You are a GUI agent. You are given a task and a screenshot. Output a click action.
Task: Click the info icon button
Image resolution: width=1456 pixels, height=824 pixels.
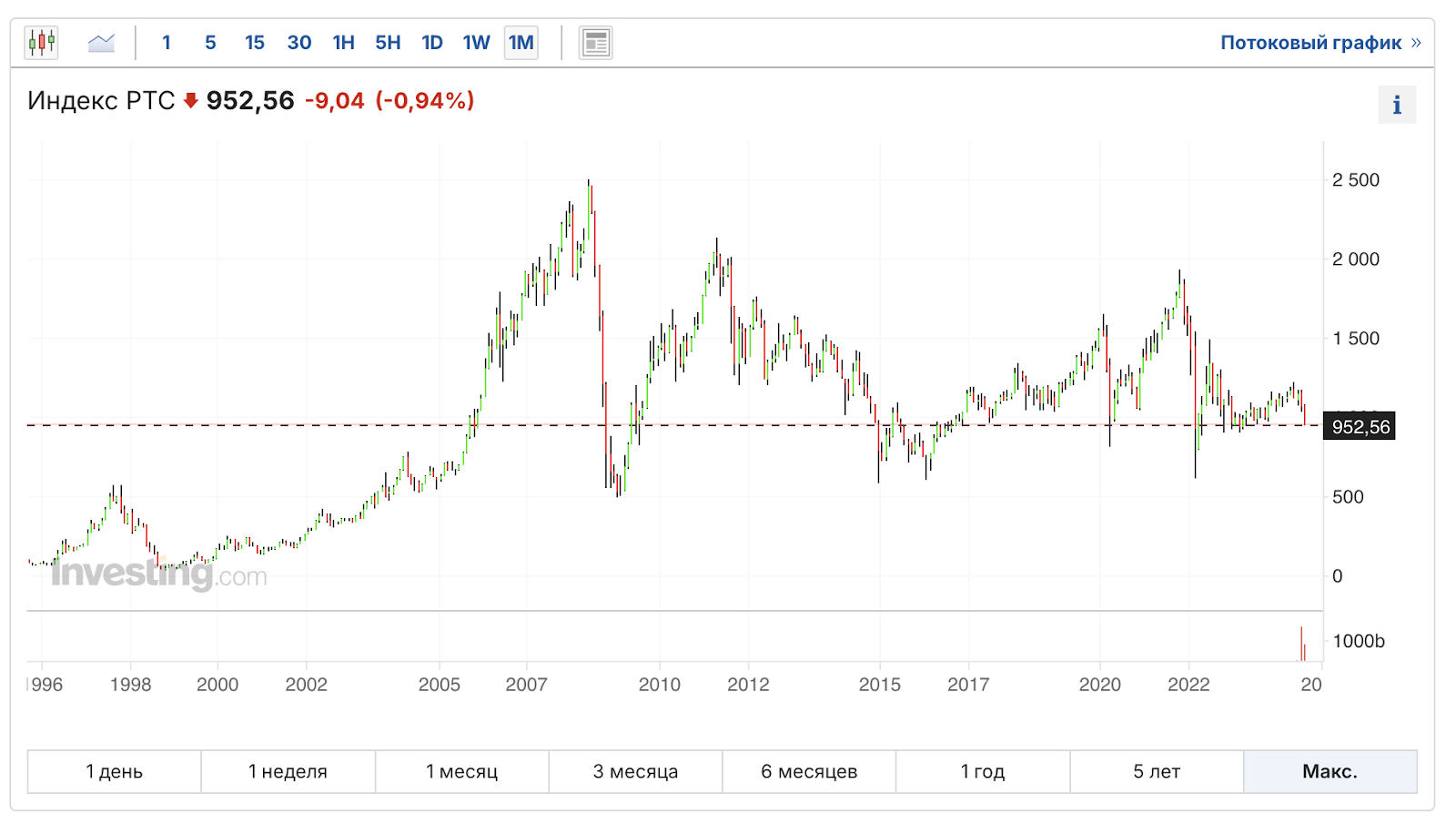[1397, 106]
